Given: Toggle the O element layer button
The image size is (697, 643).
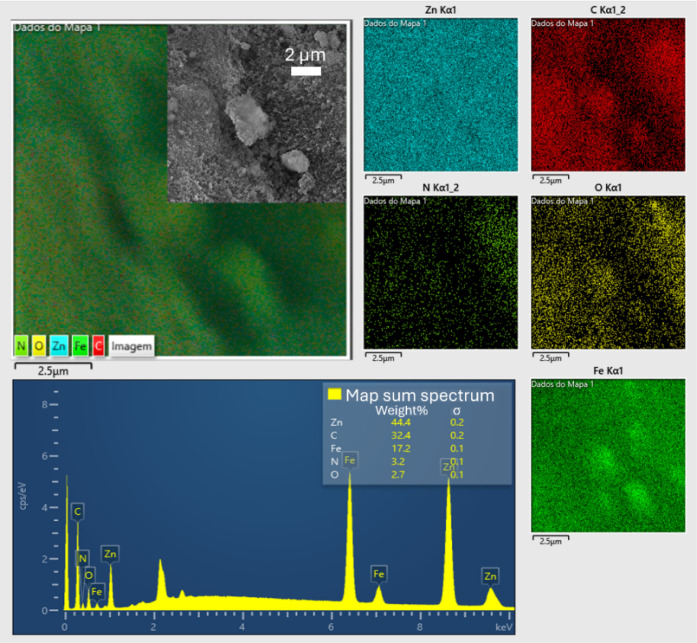Looking at the screenshot, I should (x=39, y=346).
